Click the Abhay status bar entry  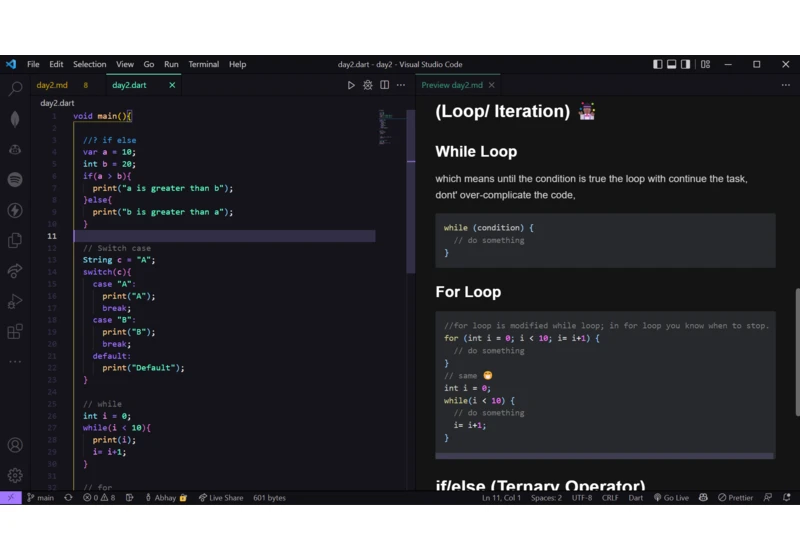click(x=166, y=498)
